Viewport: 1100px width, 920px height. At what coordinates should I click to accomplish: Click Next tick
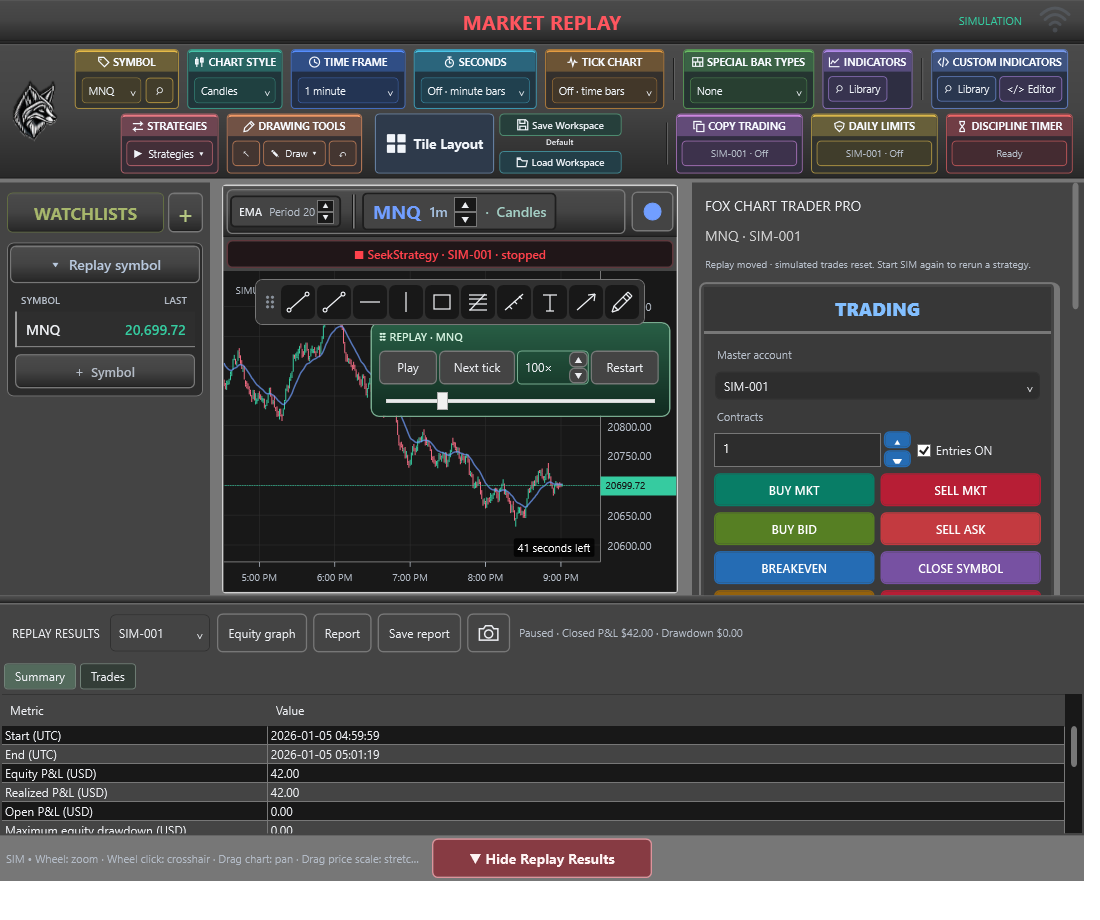click(477, 368)
